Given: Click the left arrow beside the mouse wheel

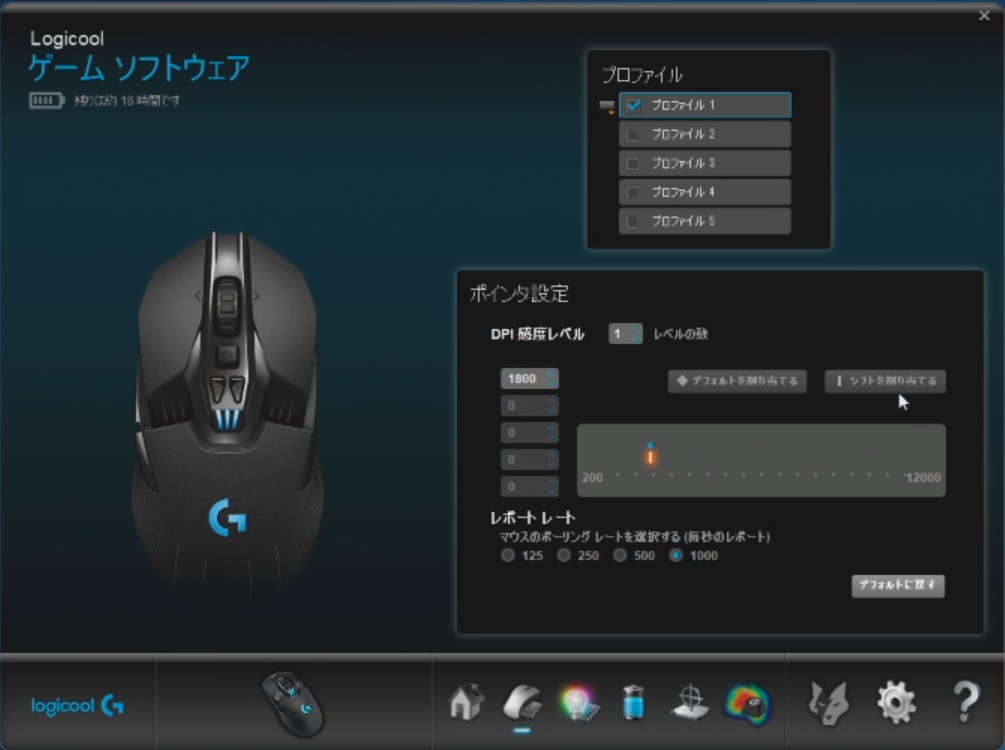Looking at the screenshot, I should pyautogui.click(x=197, y=296).
